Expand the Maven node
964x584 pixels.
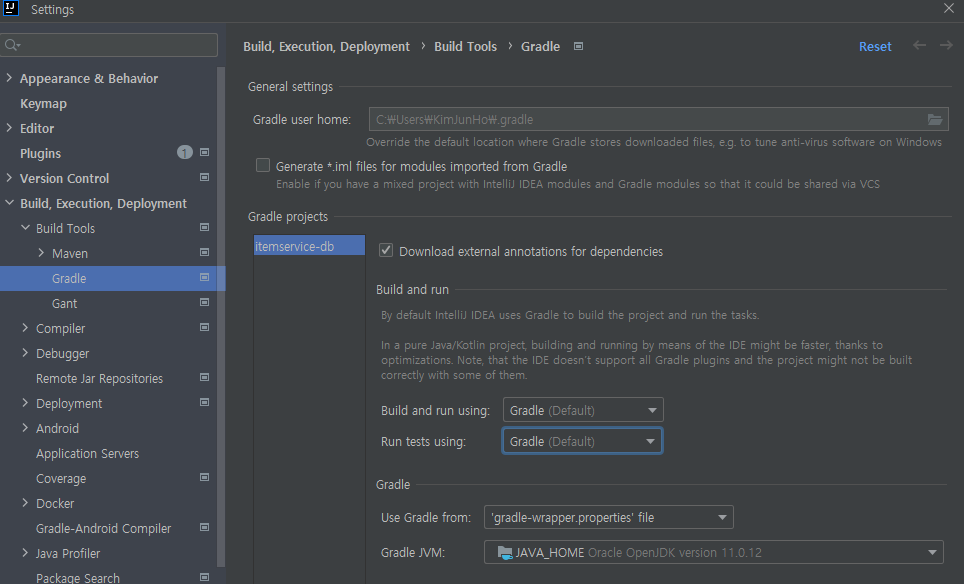click(41, 252)
